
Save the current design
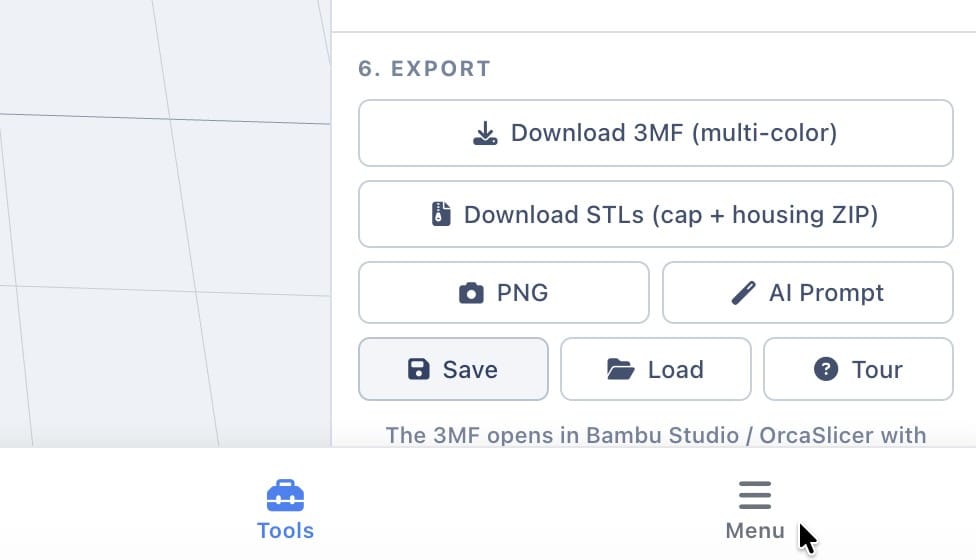[x=453, y=369]
